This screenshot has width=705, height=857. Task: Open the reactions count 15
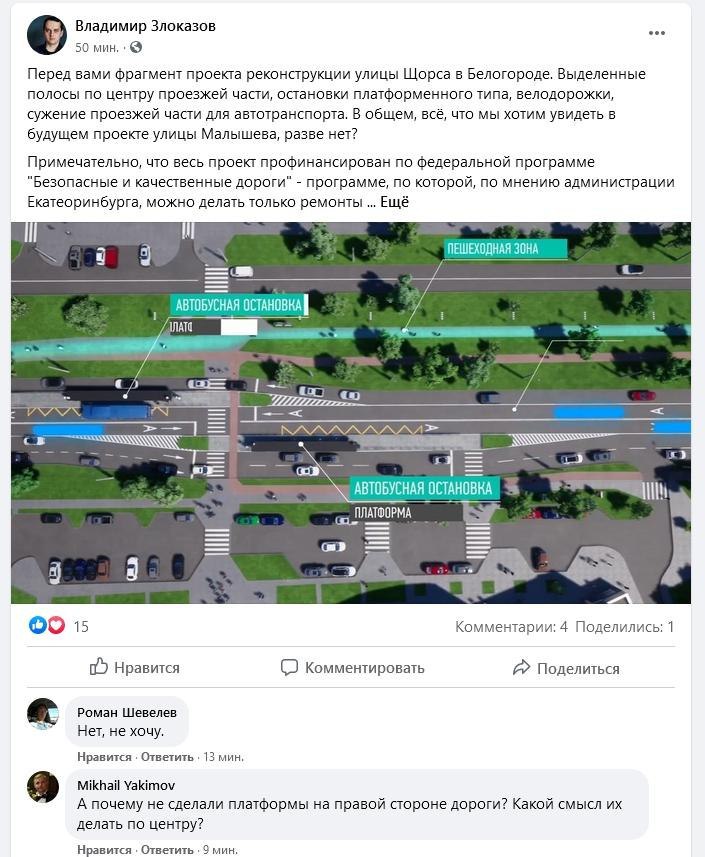pos(81,627)
